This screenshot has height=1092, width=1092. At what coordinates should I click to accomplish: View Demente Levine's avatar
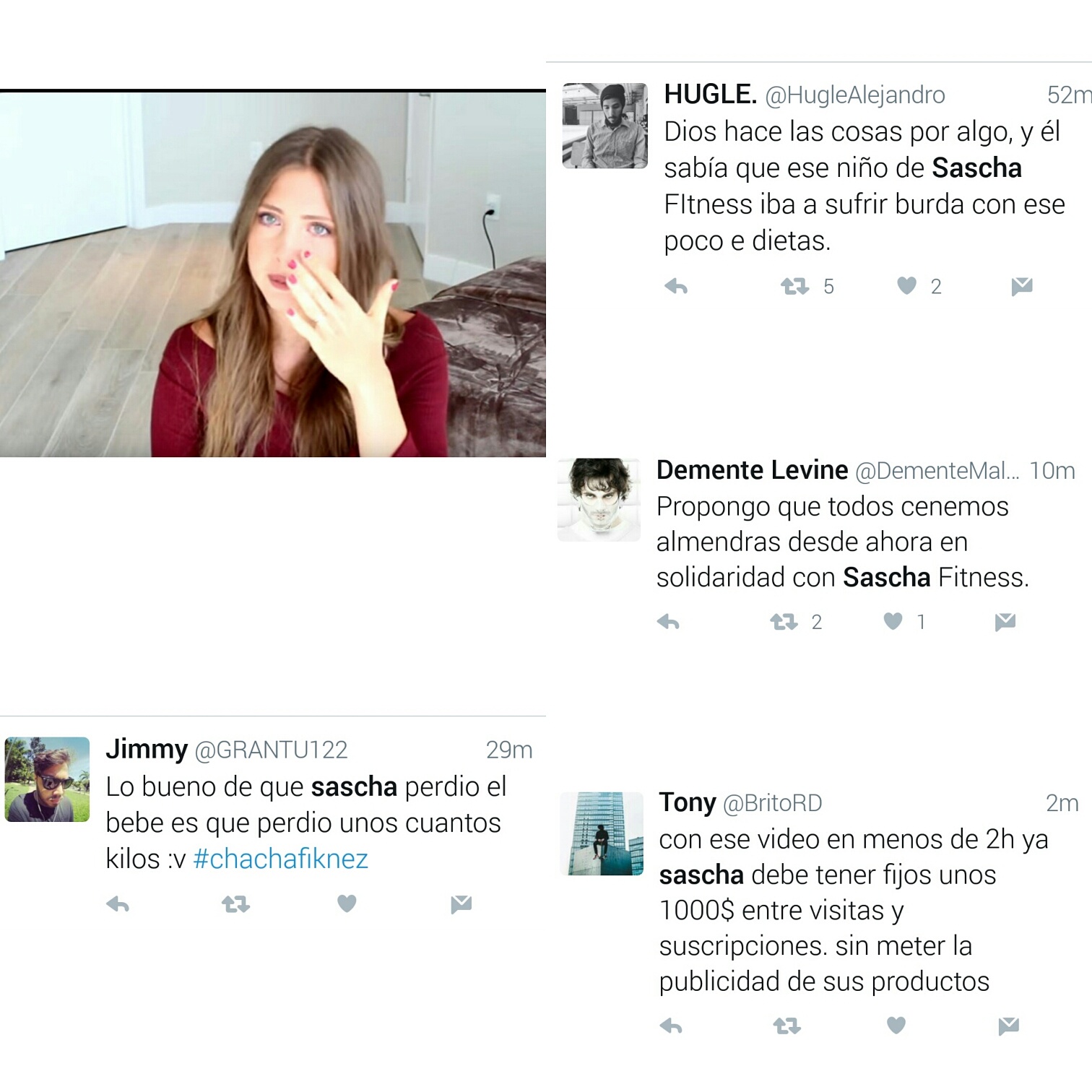pos(599,500)
